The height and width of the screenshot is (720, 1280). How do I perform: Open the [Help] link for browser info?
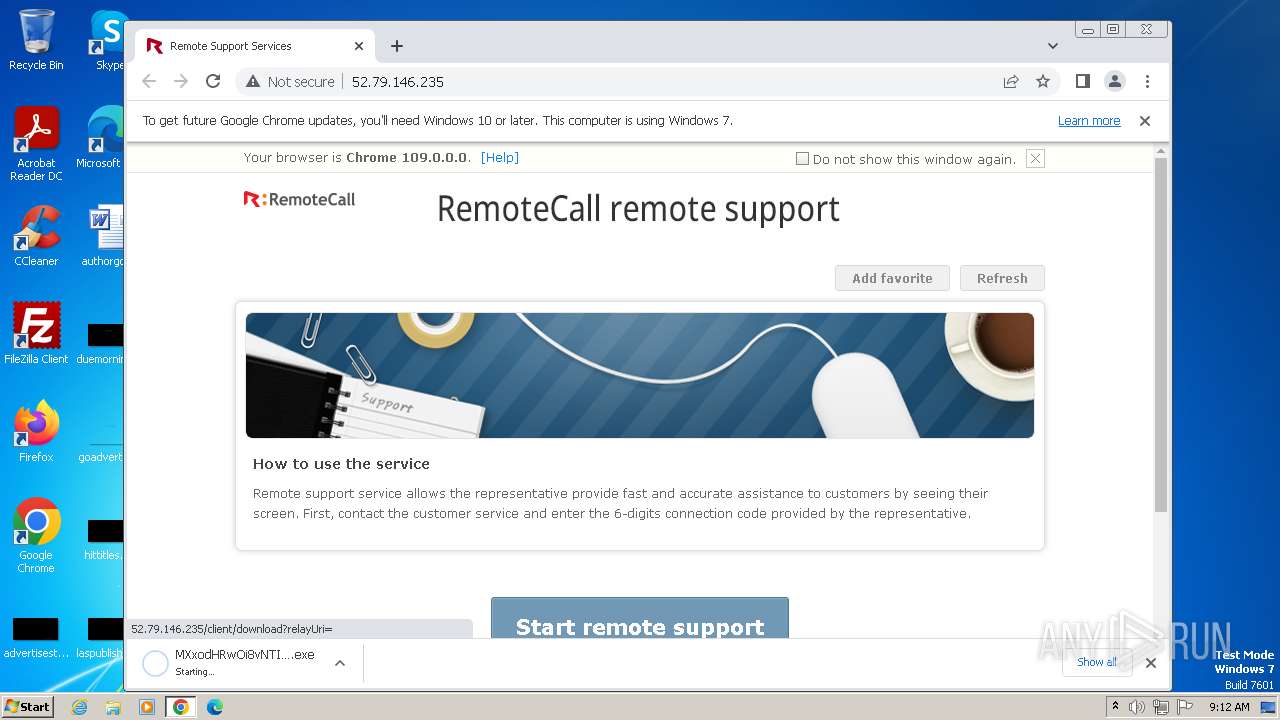(x=500, y=158)
